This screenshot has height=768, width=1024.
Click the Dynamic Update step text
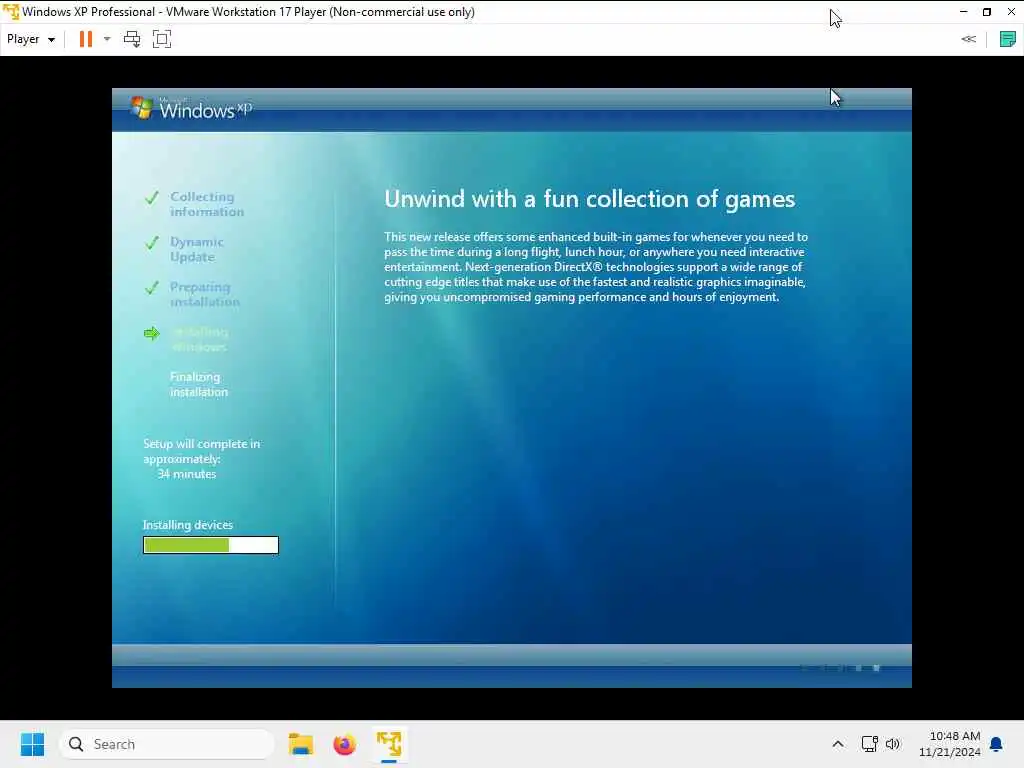pos(197,249)
